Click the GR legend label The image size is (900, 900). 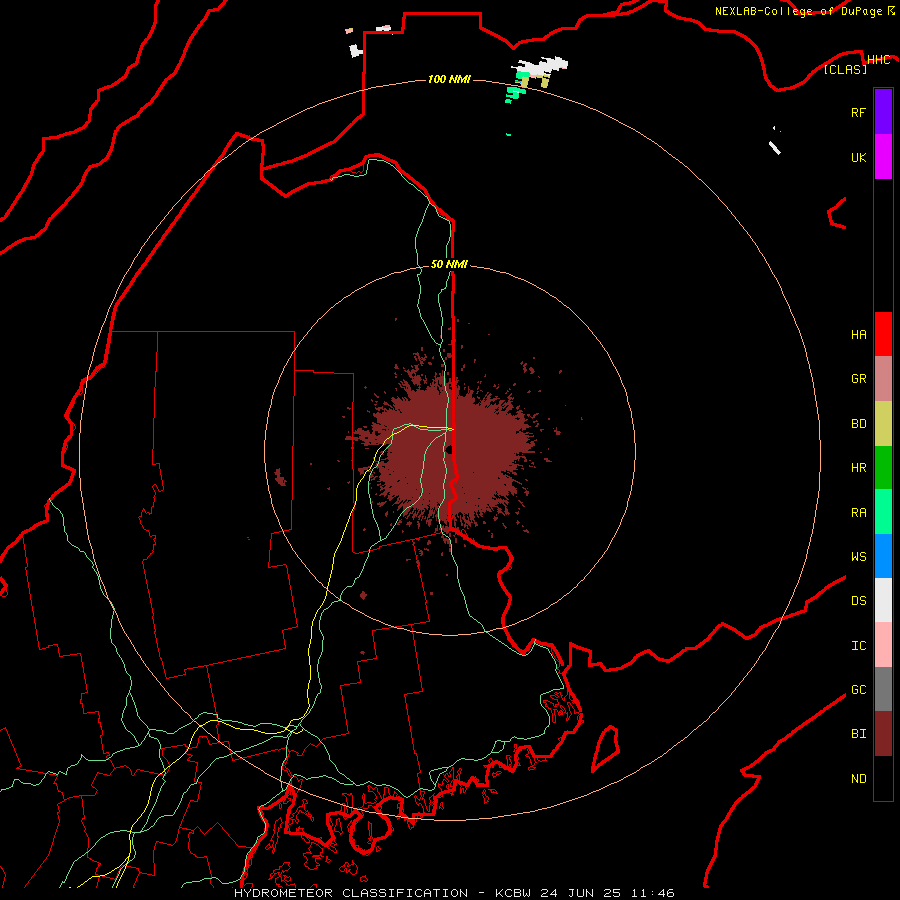[x=858, y=379]
